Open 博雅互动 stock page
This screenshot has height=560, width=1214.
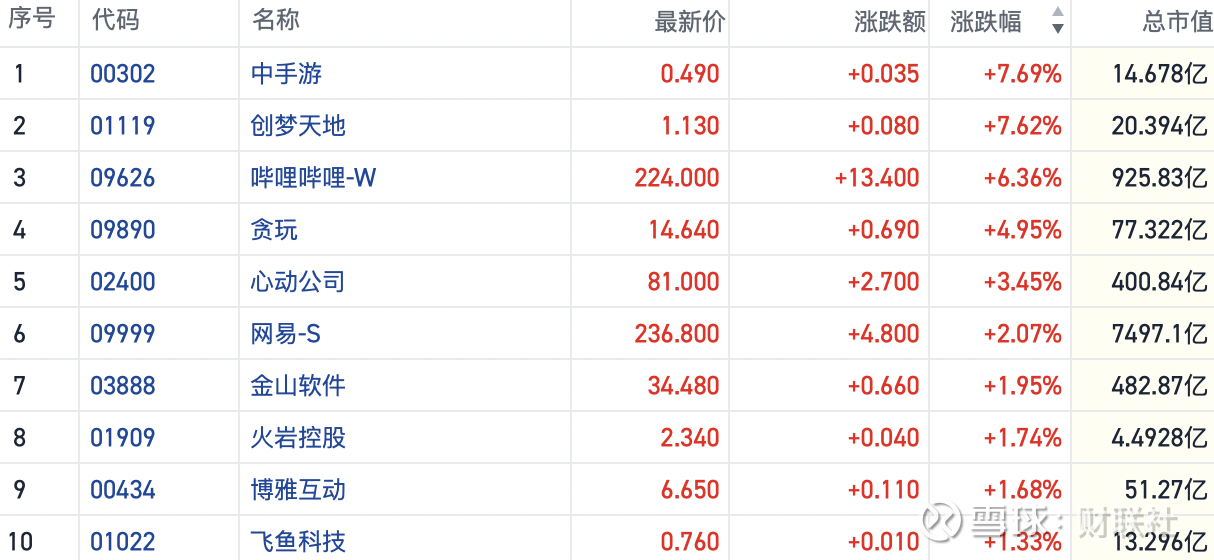coord(298,490)
